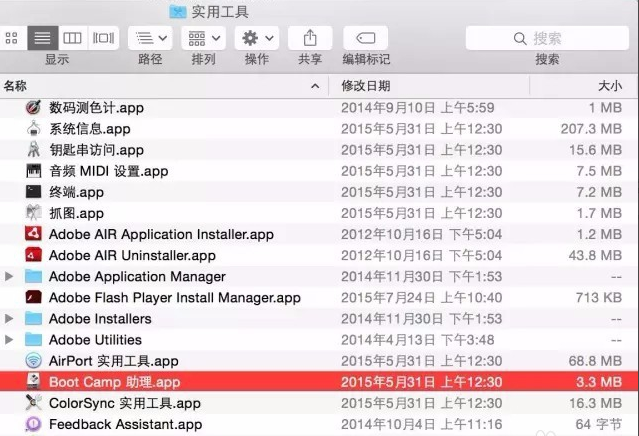Click the 钥匙串访问 keychain icon
Image resolution: width=639 pixels, height=436 pixels.
pyautogui.click(x=33, y=150)
